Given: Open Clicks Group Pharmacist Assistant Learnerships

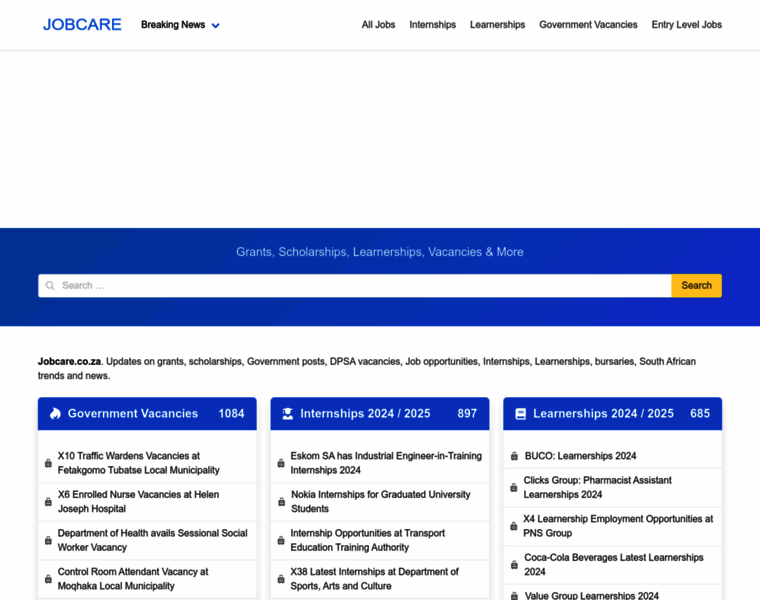Looking at the screenshot, I should [x=597, y=487].
